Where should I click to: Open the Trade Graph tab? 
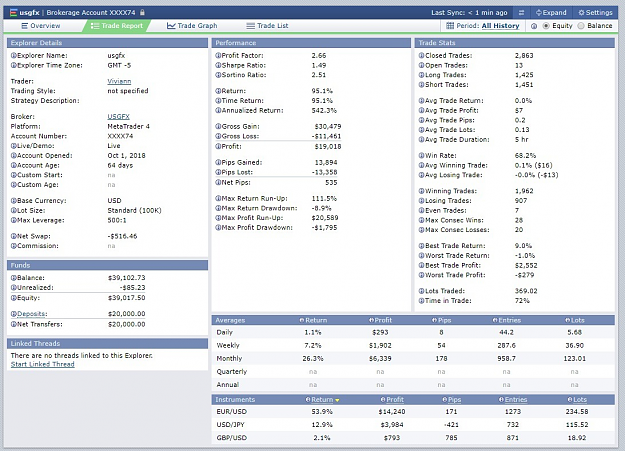point(192,26)
